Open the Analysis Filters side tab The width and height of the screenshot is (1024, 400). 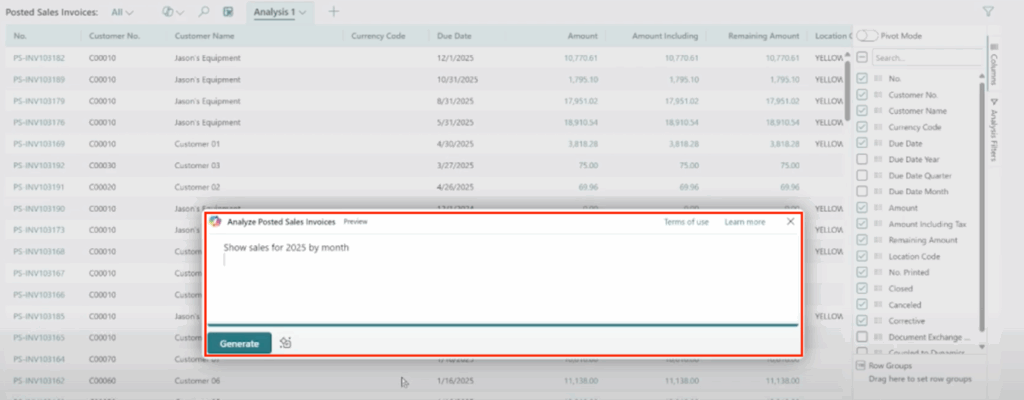(993, 128)
